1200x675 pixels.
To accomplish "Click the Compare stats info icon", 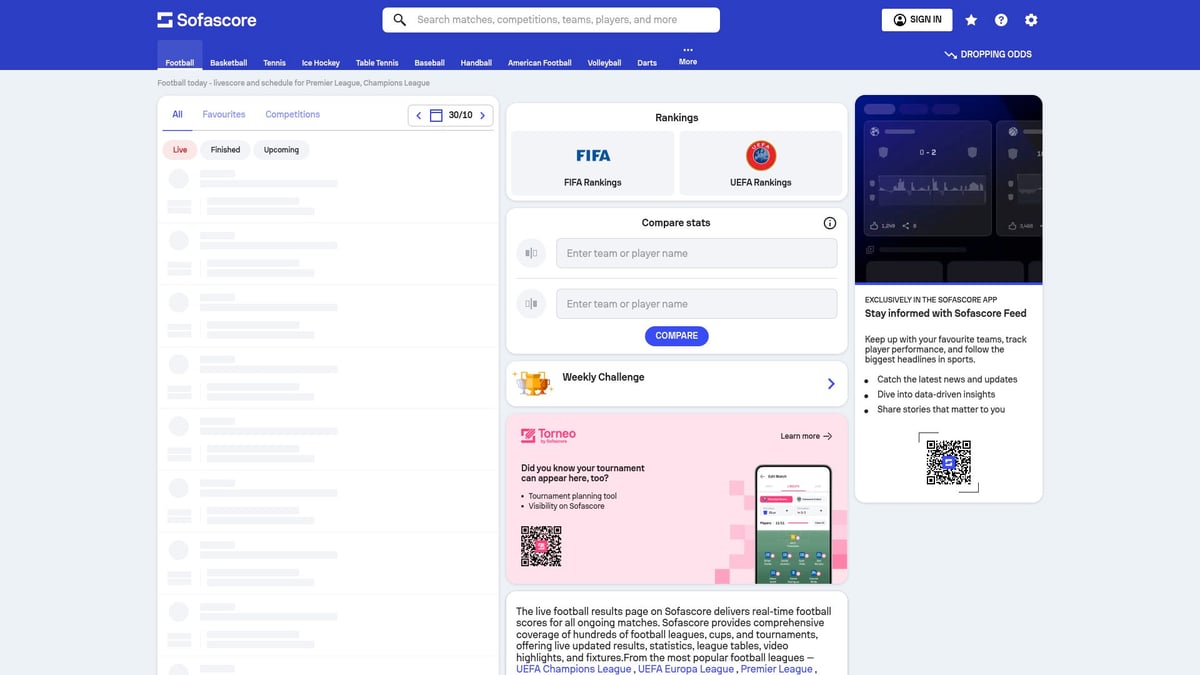I will (x=829, y=223).
